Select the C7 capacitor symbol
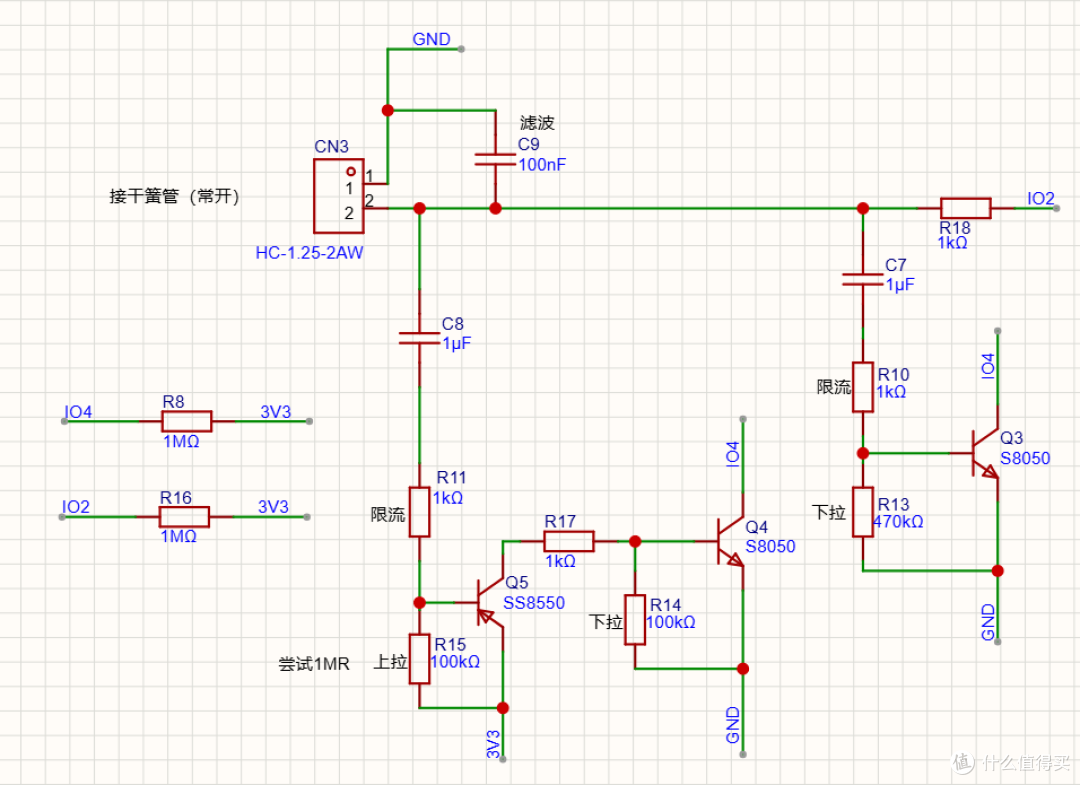The image size is (1080, 785). coord(862,279)
